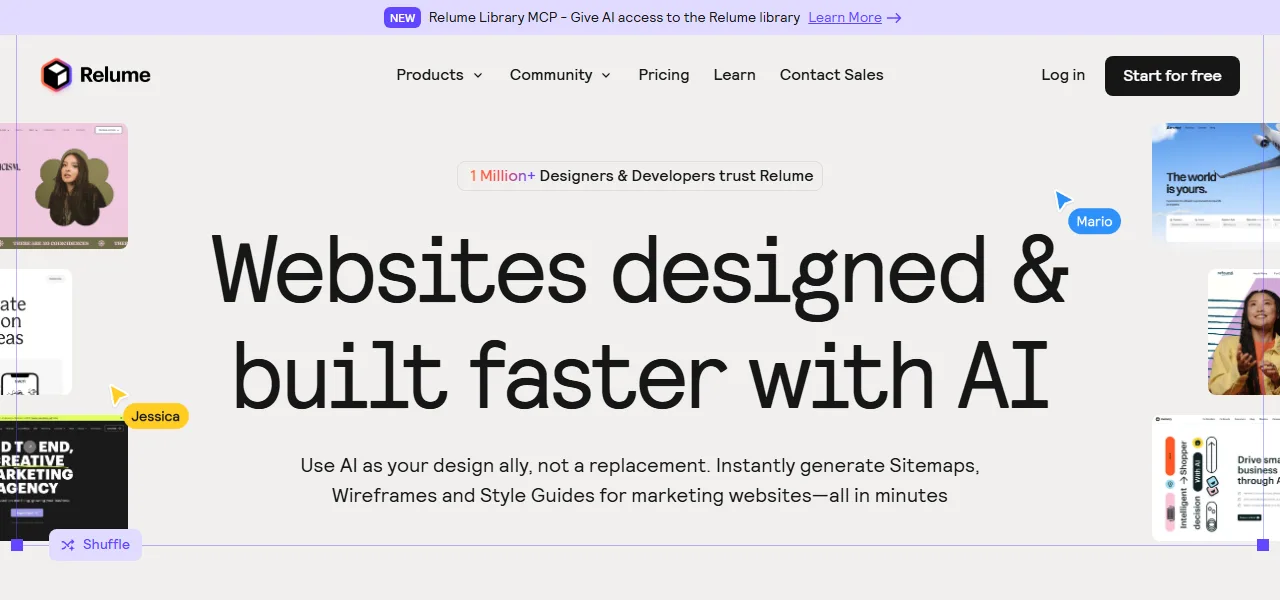Viewport: 1280px width, 600px height.
Task: Open Contact Sales in the navigation
Action: pyautogui.click(x=832, y=75)
